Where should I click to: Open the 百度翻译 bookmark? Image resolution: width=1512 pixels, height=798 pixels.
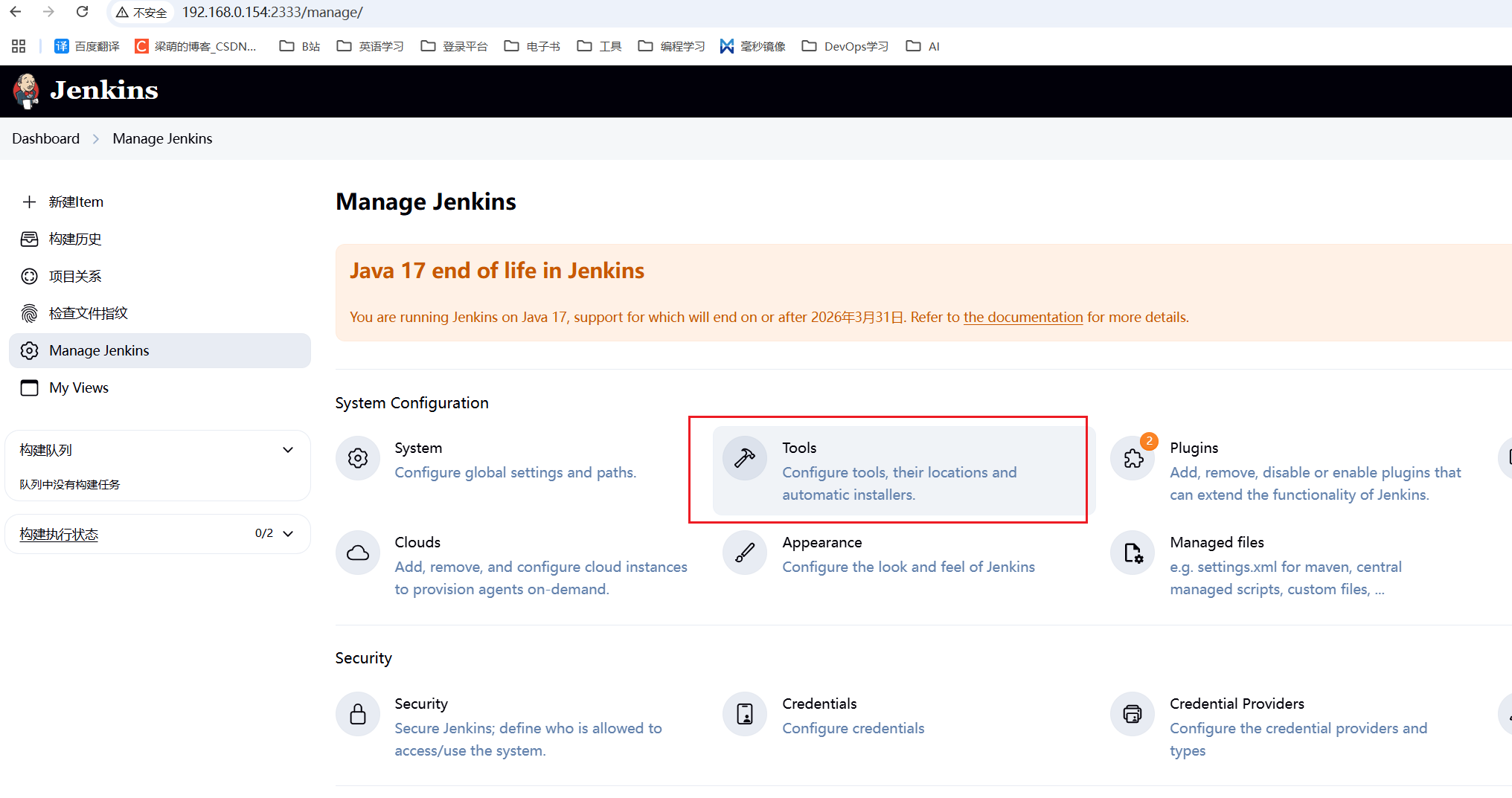click(87, 46)
